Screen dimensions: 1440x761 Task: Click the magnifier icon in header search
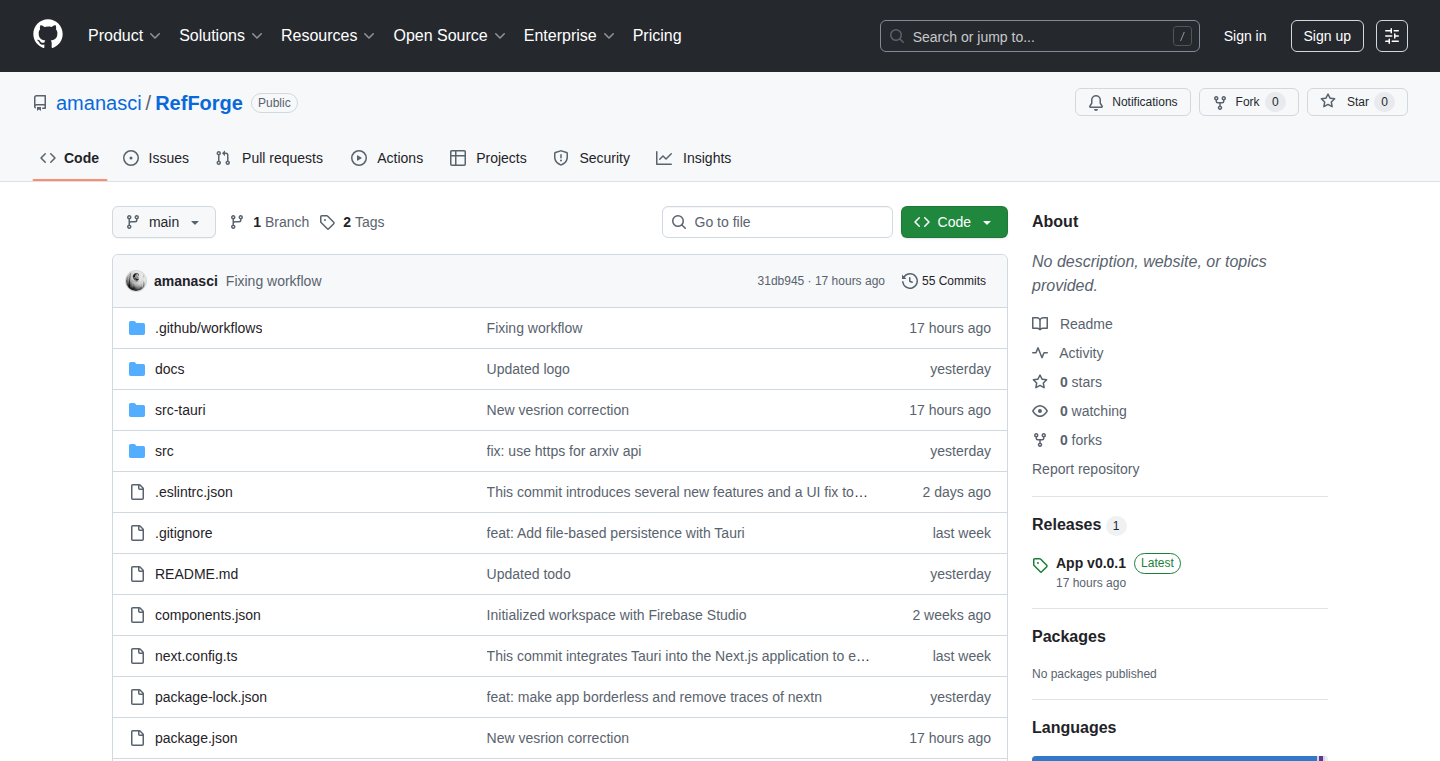click(x=897, y=36)
